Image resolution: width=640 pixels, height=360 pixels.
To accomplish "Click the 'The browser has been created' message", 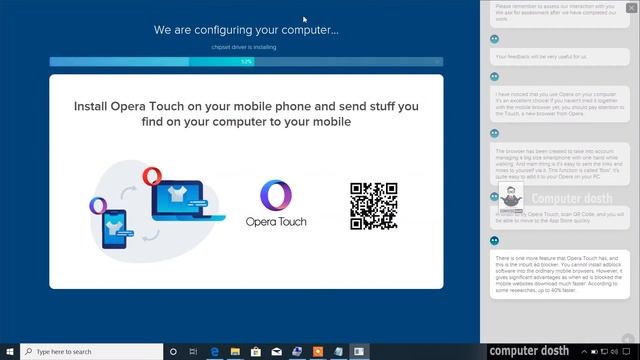I will pyautogui.click(x=560, y=164).
